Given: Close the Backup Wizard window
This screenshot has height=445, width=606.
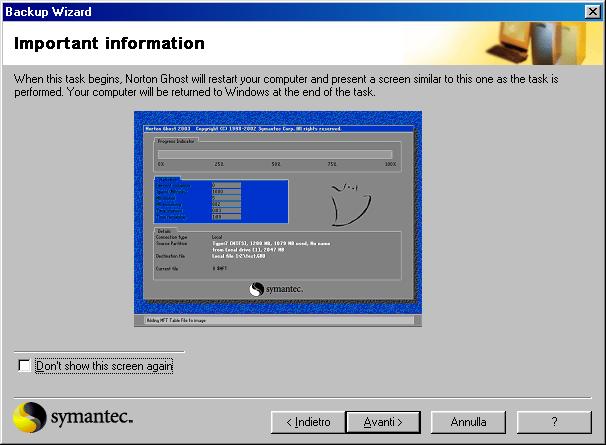Looking at the screenshot, I should pos(593,12).
